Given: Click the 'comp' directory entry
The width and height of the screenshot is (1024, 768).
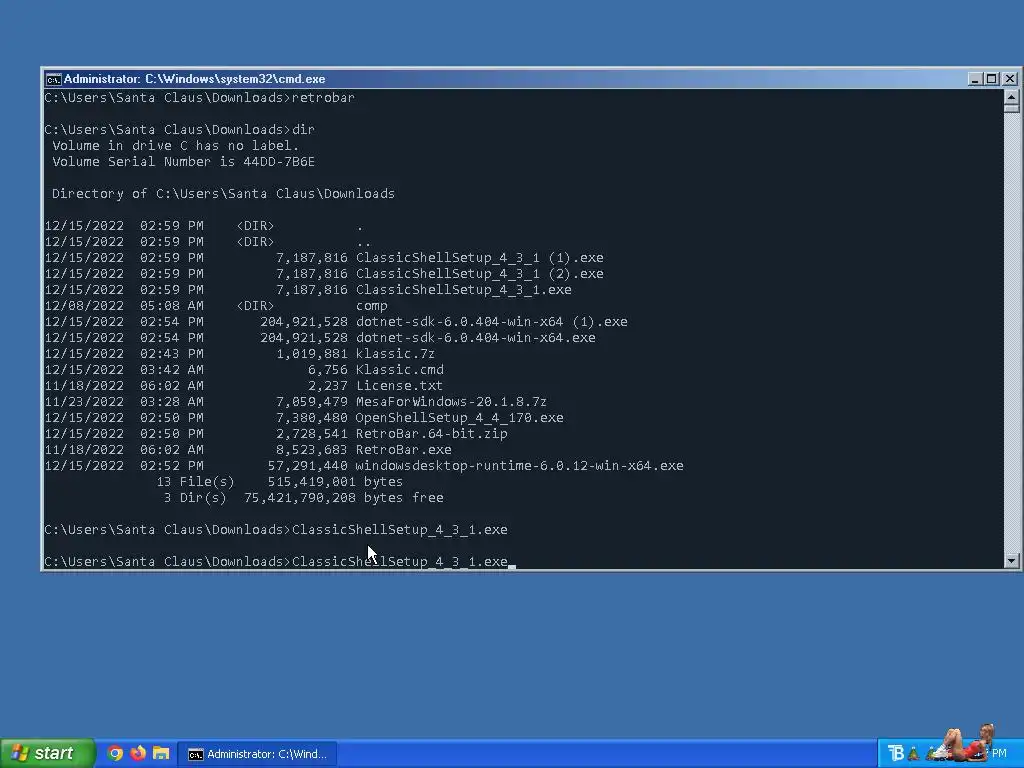Looking at the screenshot, I should click(x=372, y=306).
